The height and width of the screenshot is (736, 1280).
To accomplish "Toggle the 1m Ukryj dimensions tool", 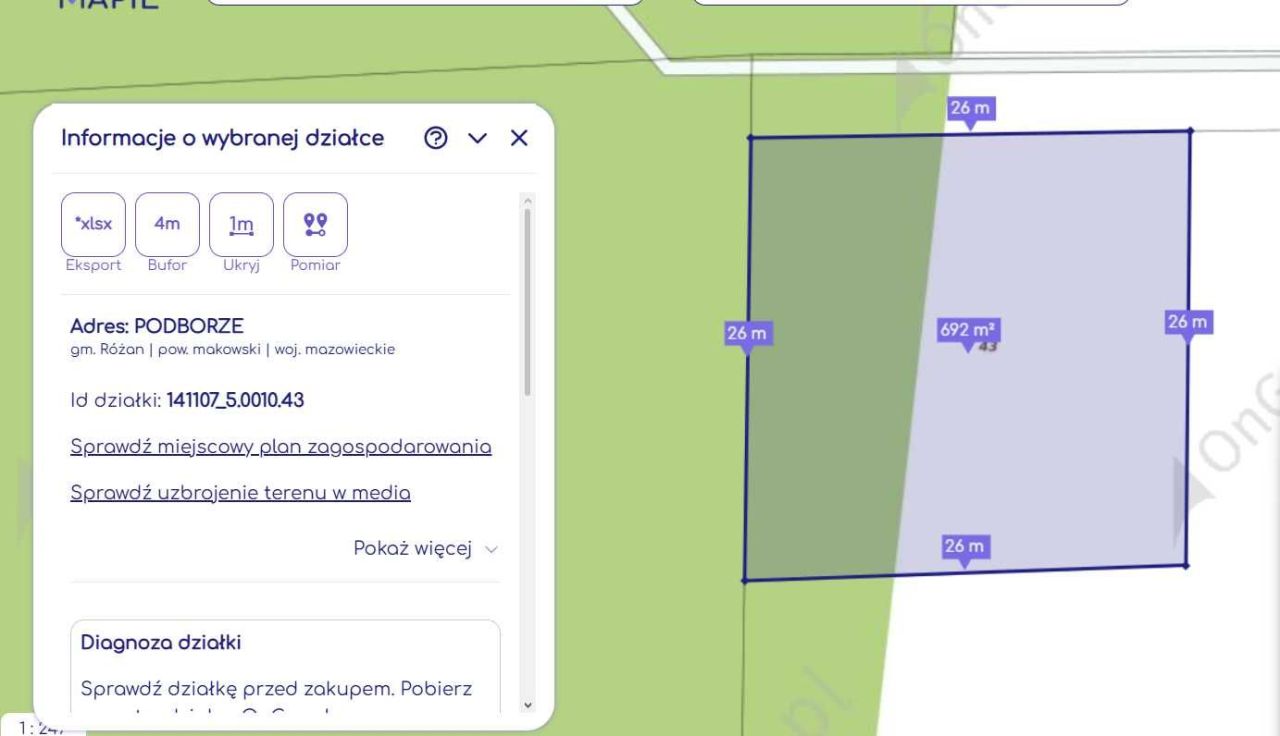I will pos(241,224).
